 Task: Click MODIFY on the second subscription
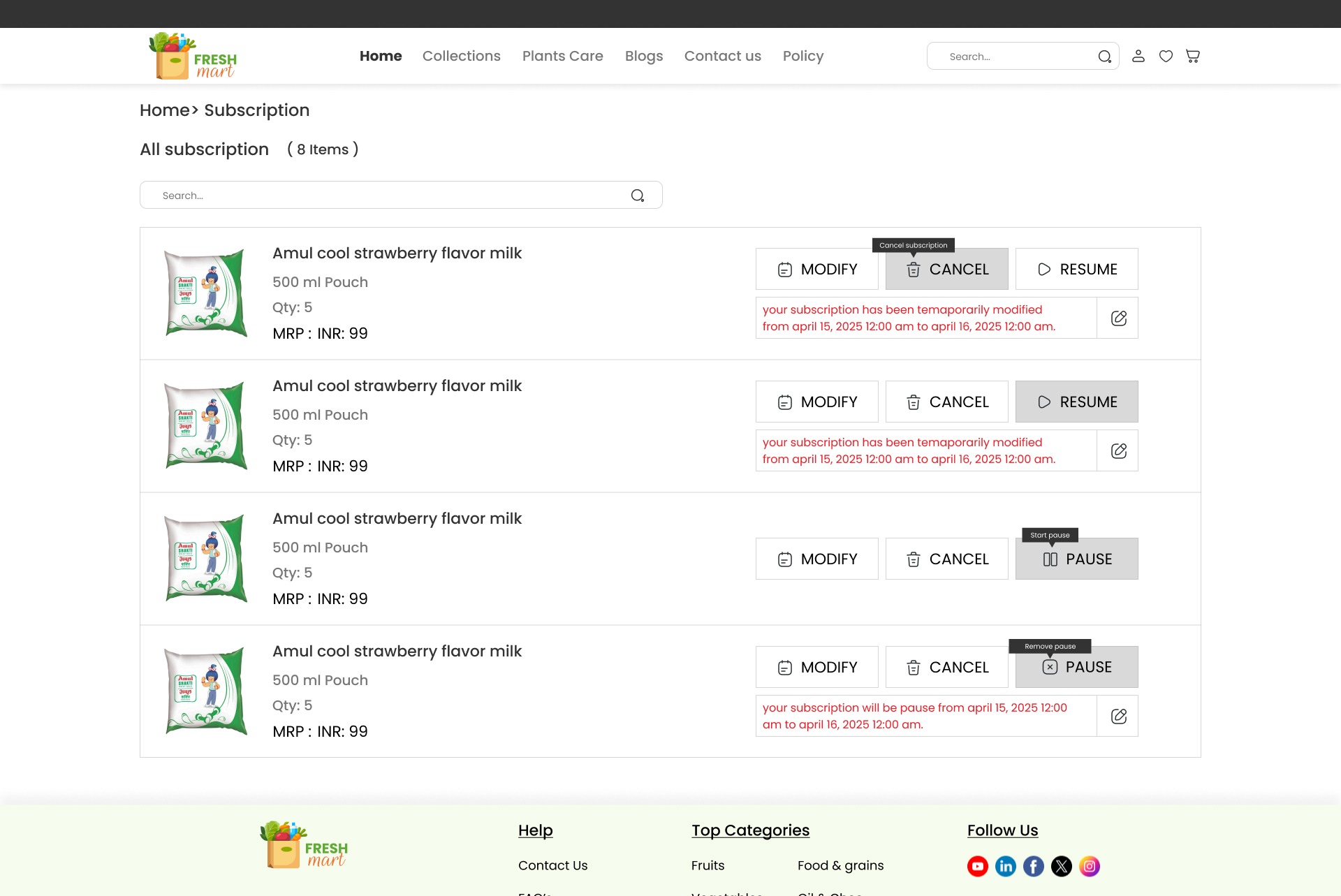(x=817, y=402)
